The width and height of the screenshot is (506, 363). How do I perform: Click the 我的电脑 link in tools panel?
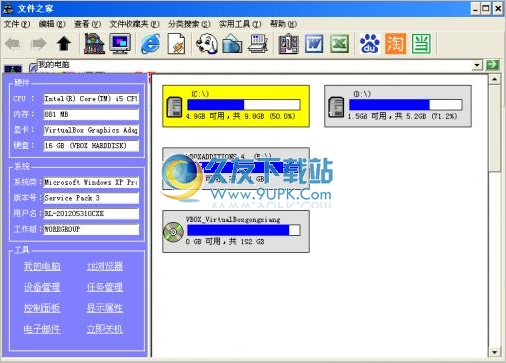point(42,266)
